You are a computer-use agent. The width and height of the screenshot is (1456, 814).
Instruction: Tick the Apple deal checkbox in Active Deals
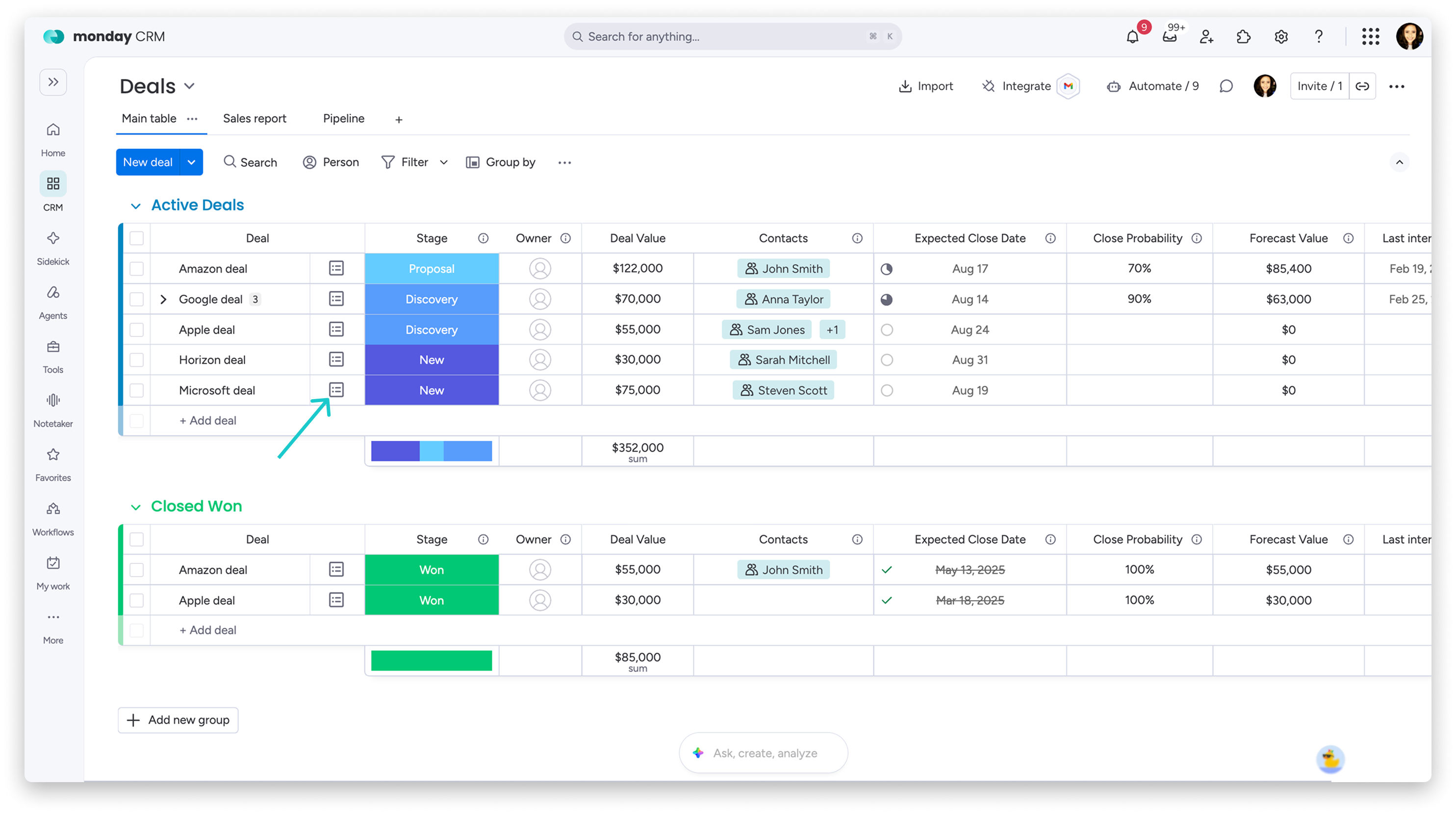(137, 330)
